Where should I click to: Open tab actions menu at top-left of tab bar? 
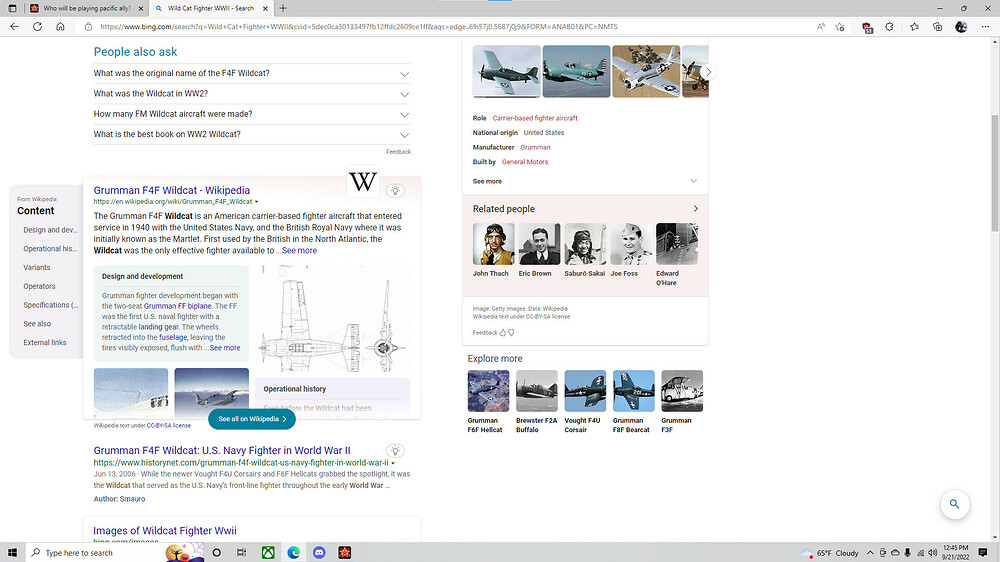tap(12, 8)
